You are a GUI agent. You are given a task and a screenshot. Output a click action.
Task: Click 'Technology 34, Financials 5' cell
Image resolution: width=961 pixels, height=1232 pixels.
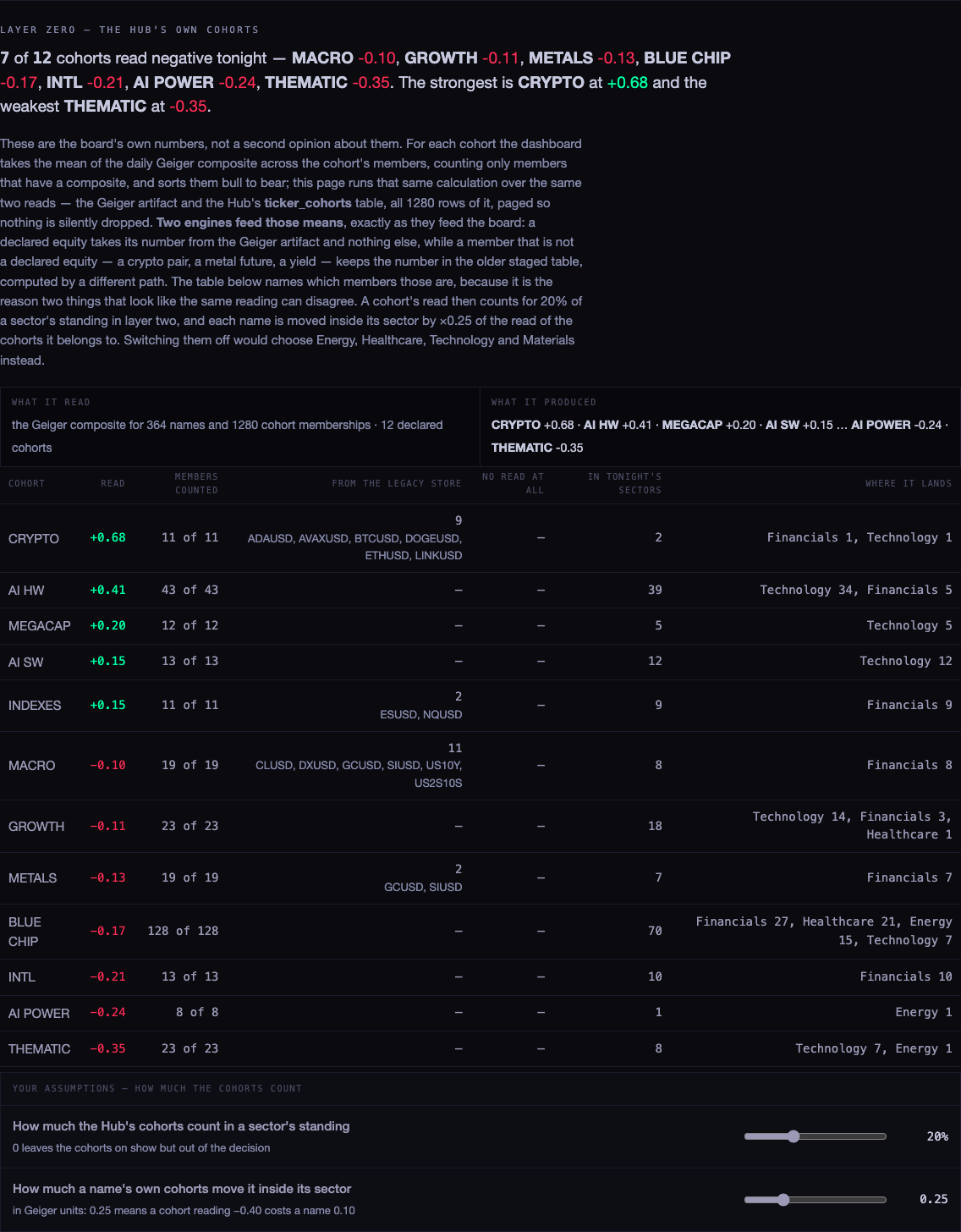coord(856,590)
